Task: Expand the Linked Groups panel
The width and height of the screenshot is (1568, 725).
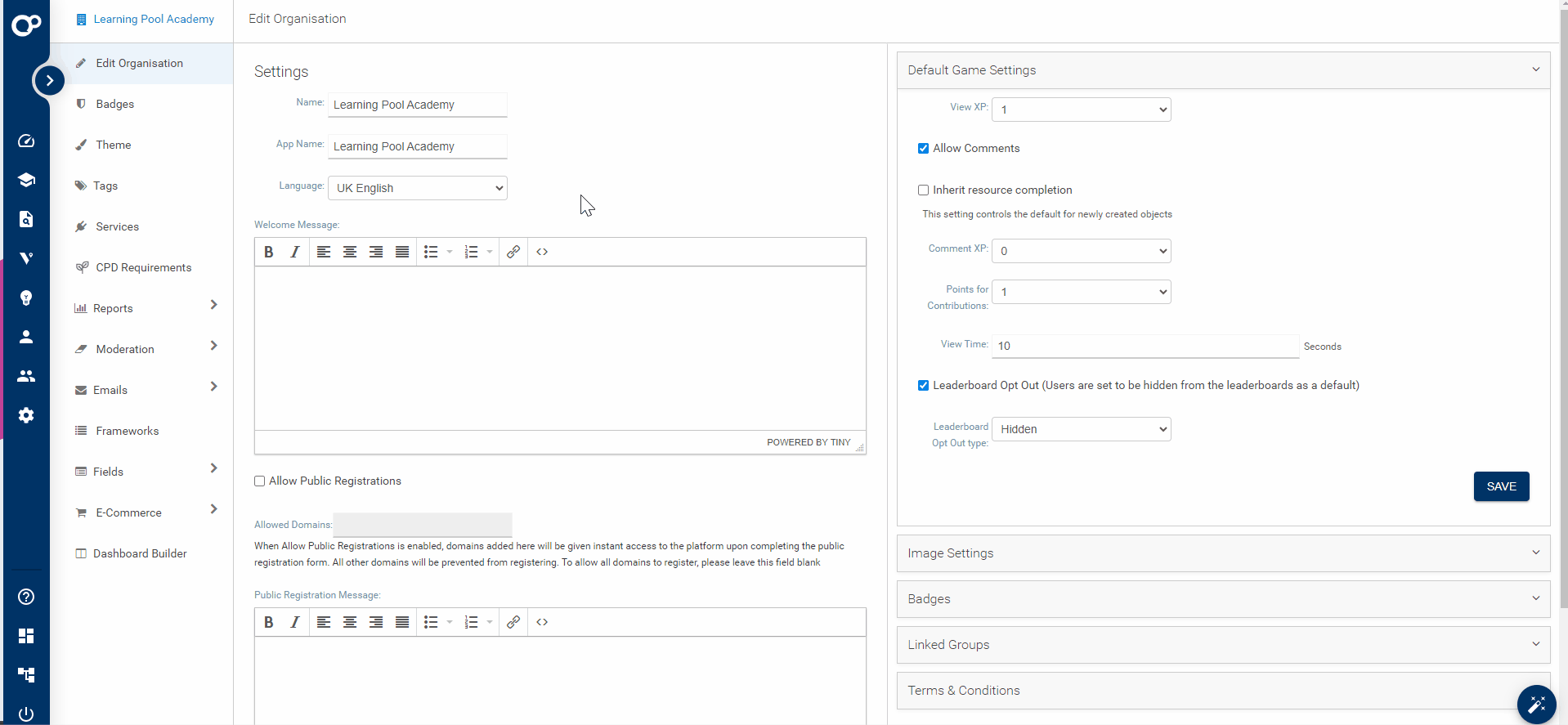Action: click(x=1223, y=645)
